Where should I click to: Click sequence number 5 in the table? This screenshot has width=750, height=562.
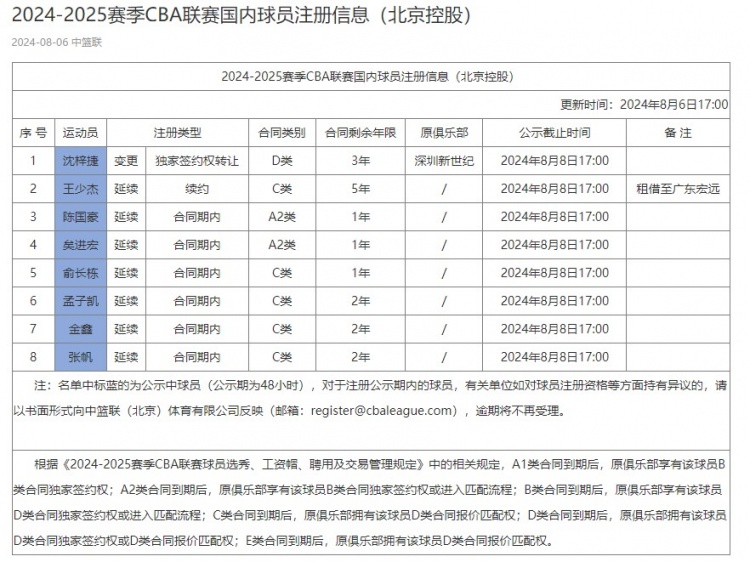click(33, 273)
